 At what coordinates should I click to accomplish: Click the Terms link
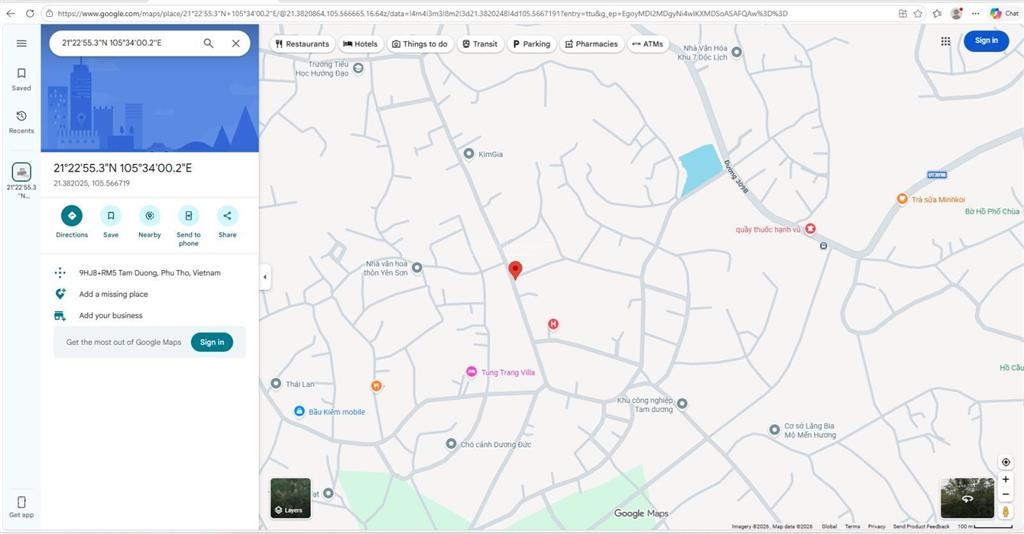(852, 526)
